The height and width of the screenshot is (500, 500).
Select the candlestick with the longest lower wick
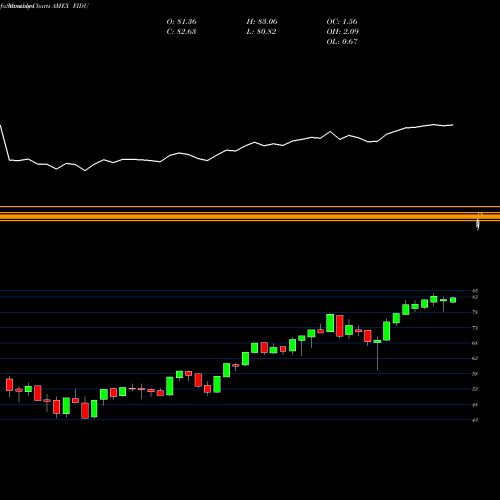click(x=377, y=353)
